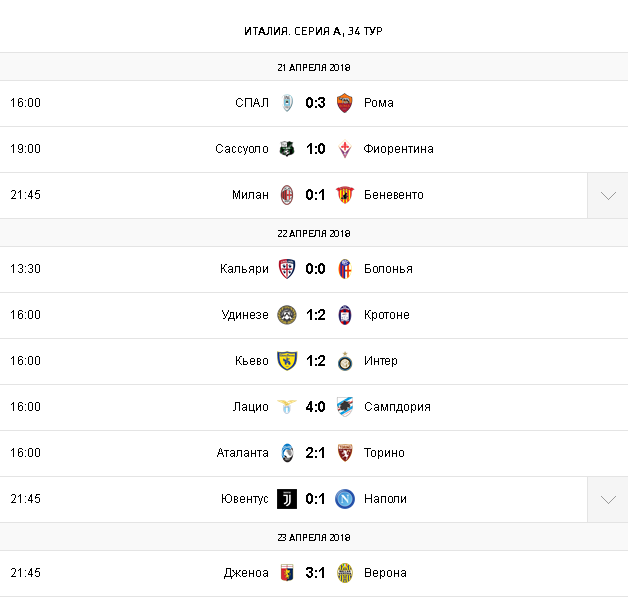The image size is (628, 598).
Task: Open the Udinese 1:2 Crotone result
Action: [x=316, y=315]
